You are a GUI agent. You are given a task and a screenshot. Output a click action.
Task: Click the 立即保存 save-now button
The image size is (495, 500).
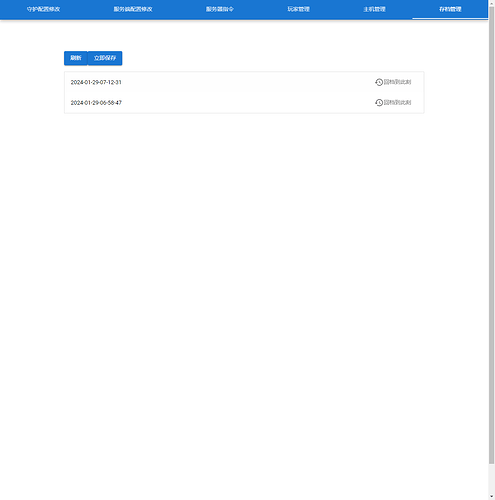(x=105, y=58)
